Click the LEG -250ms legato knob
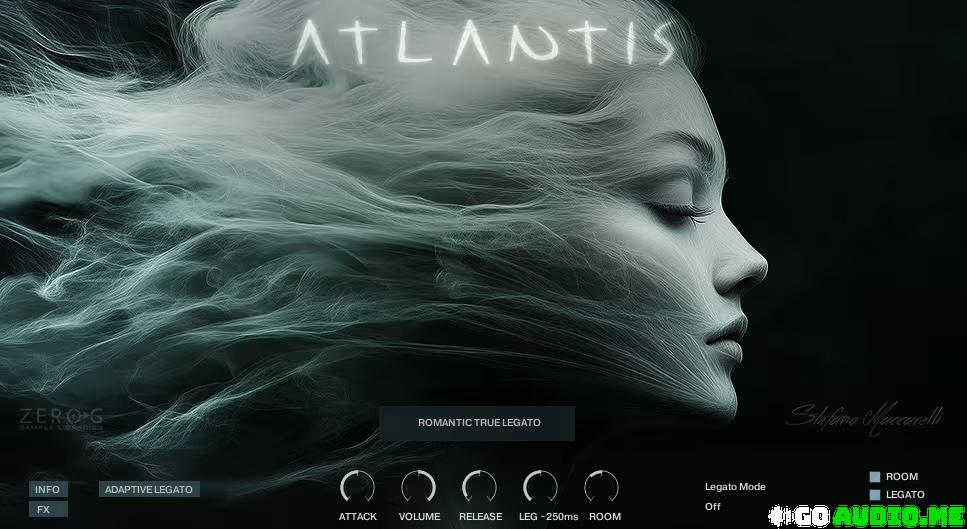The width and height of the screenshot is (967, 529). click(540, 487)
